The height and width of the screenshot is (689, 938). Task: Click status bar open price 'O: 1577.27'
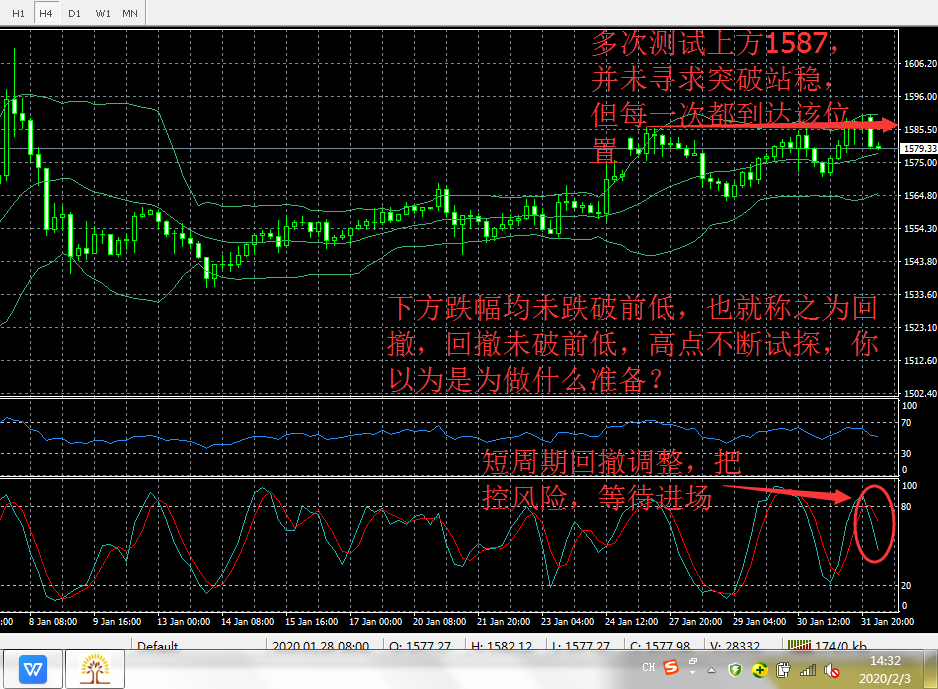click(x=419, y=645)
